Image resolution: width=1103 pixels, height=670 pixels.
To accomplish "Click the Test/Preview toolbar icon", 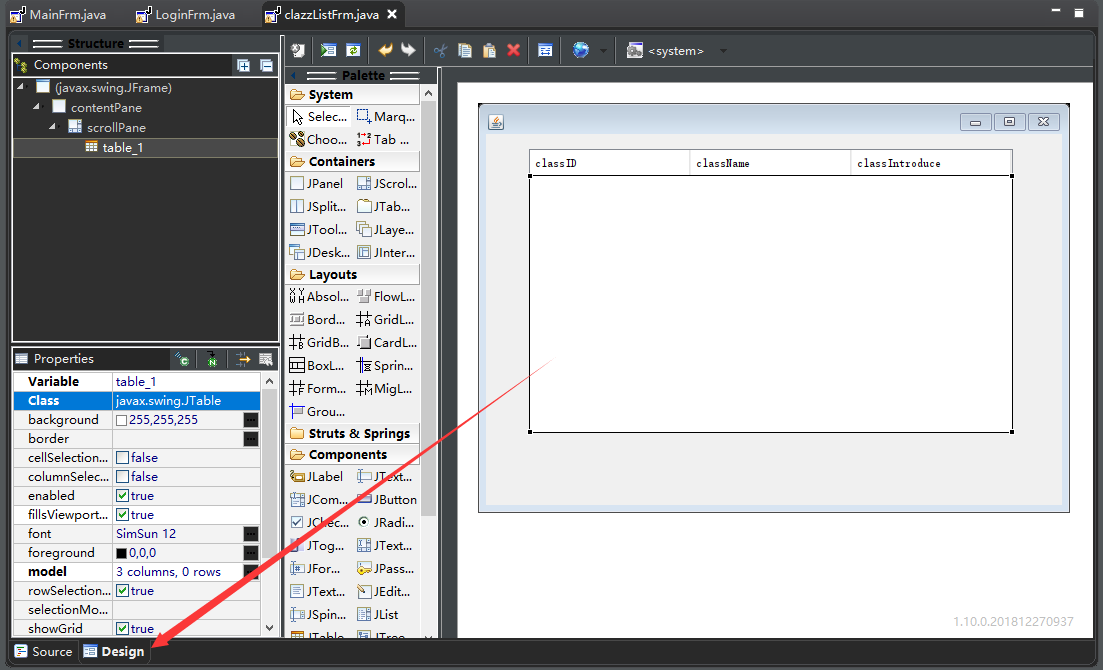I will pyautogui.click(x=329, y=50).
